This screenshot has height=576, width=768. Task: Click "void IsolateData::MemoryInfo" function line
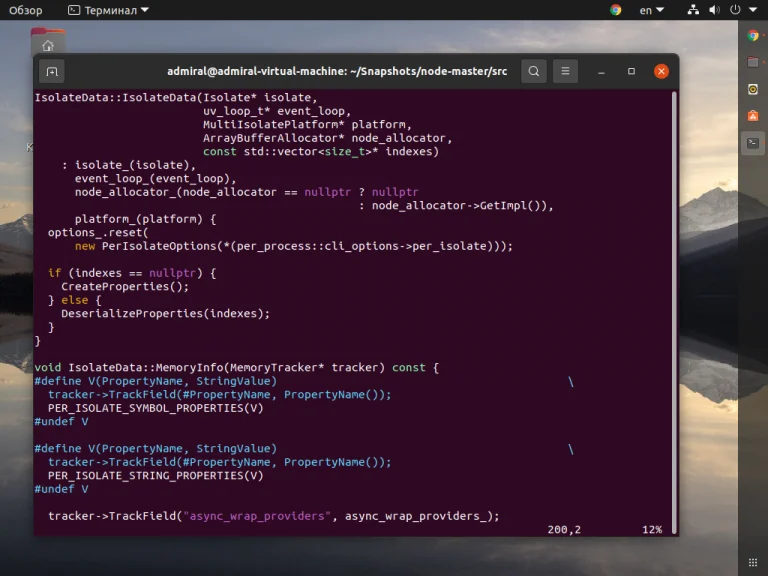237,367
